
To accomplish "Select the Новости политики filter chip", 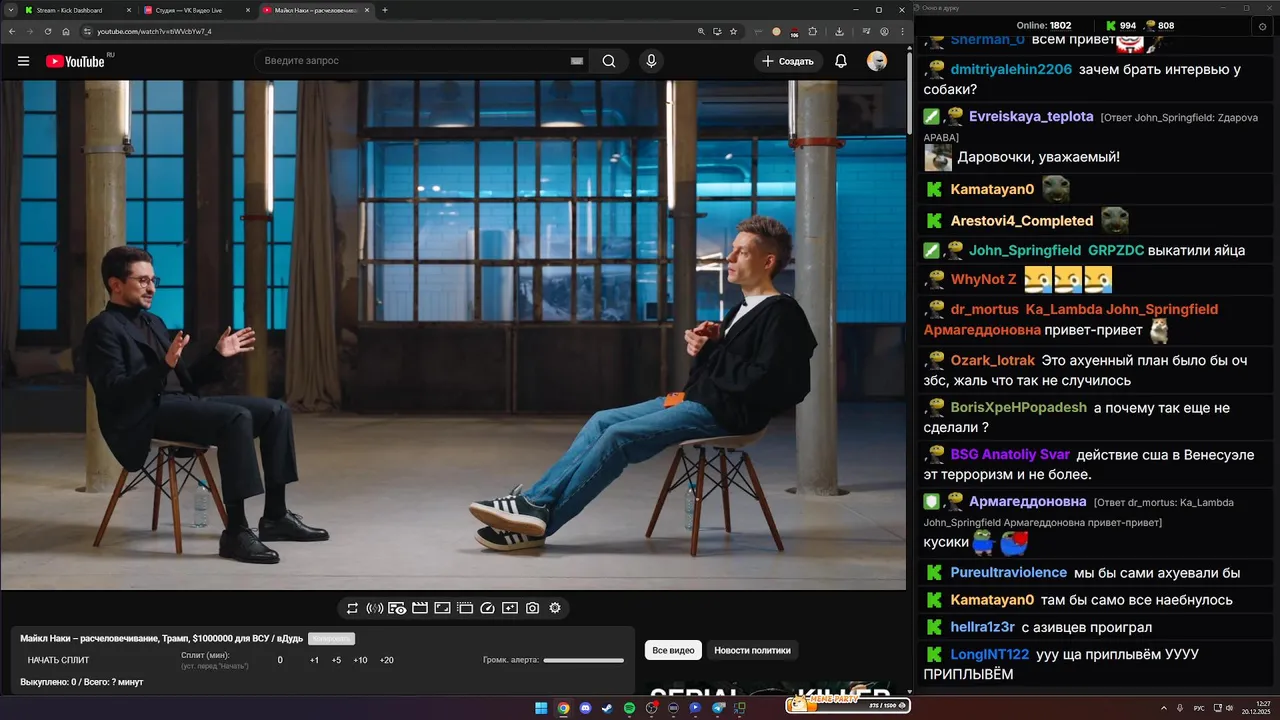I will click(x=752, y=650).
